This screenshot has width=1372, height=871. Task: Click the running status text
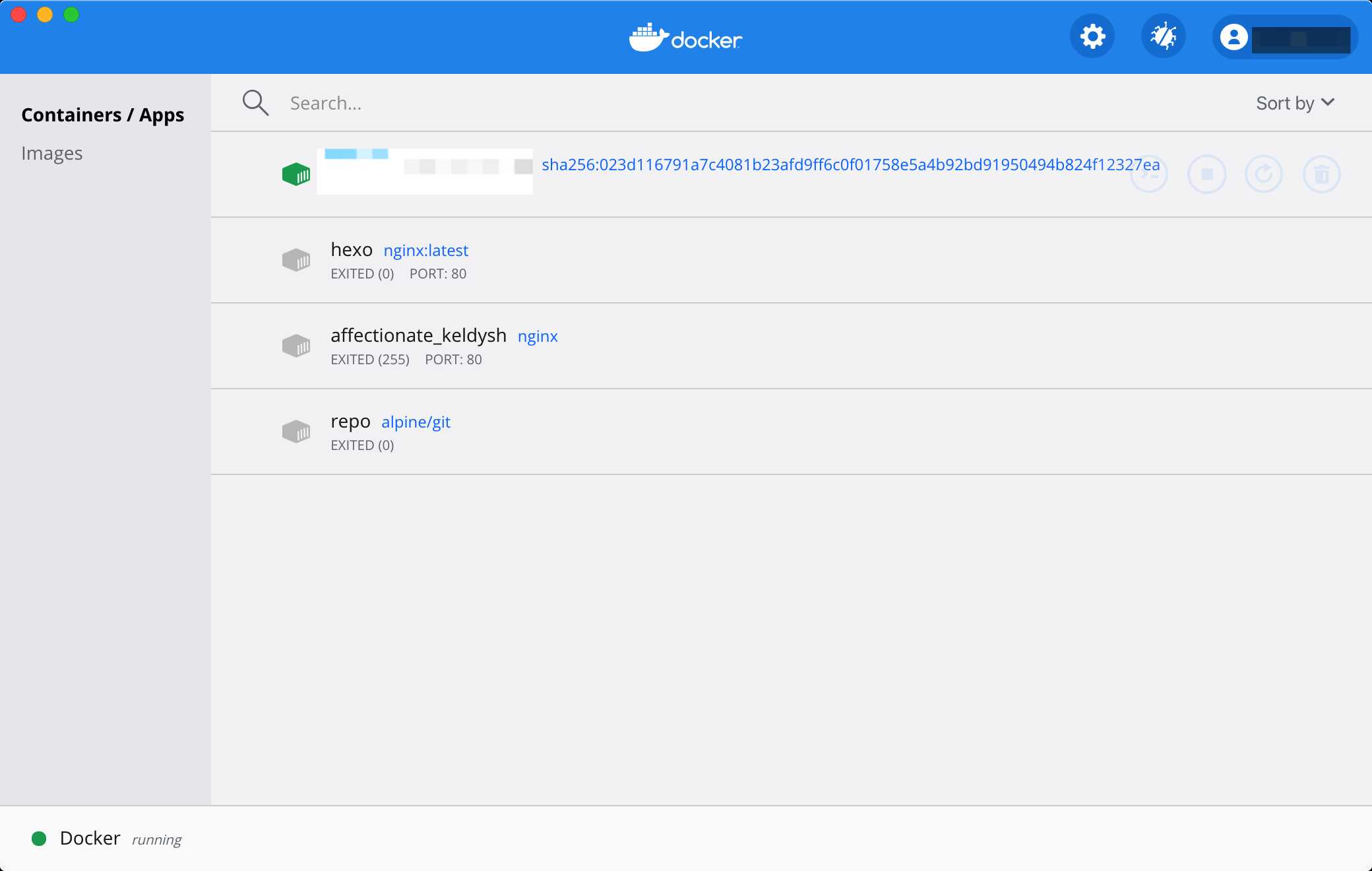(x=157, y=840)
